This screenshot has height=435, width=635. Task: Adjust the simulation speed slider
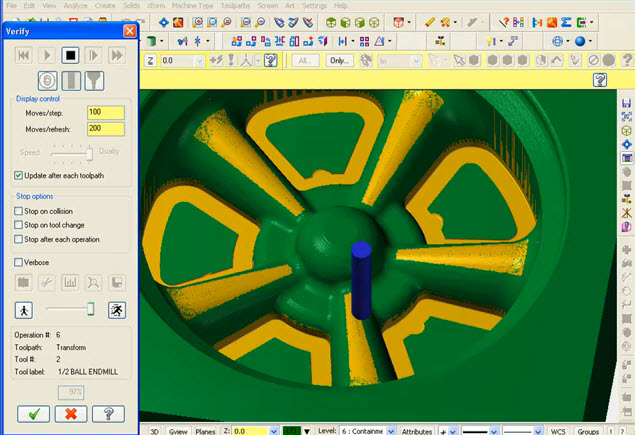91,309
